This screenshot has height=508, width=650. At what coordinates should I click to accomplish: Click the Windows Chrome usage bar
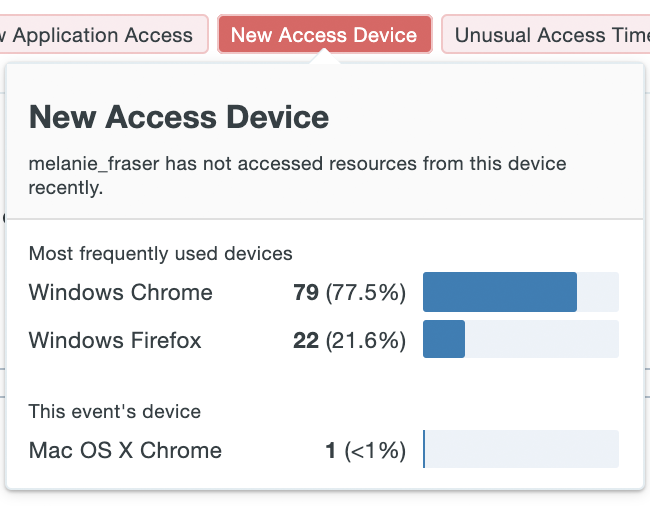(x=520, y=292)
